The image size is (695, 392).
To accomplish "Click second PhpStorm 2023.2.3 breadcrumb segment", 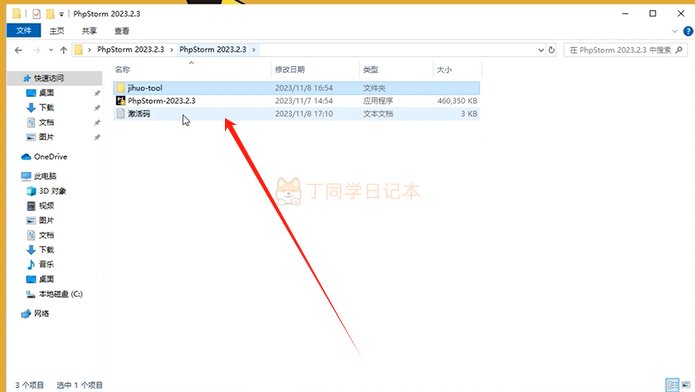I will tap(213, 50).
